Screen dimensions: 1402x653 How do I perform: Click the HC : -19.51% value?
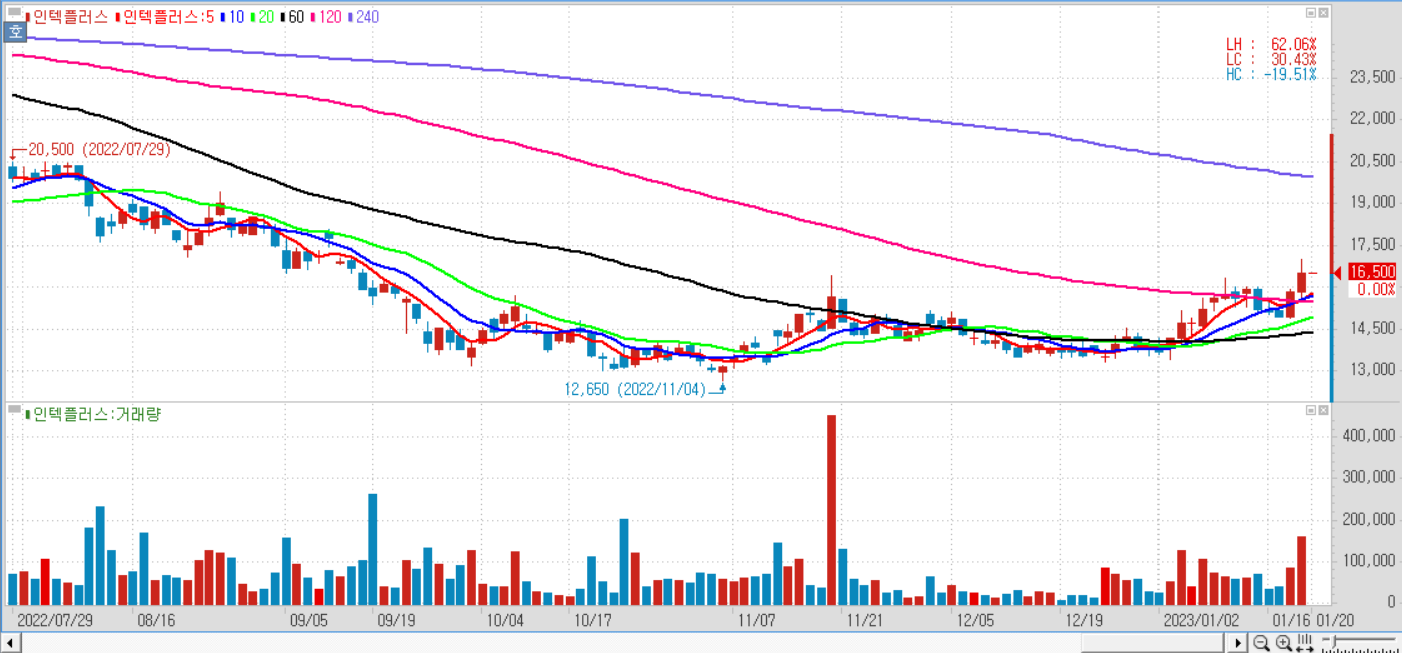(x=1271, y=74)
